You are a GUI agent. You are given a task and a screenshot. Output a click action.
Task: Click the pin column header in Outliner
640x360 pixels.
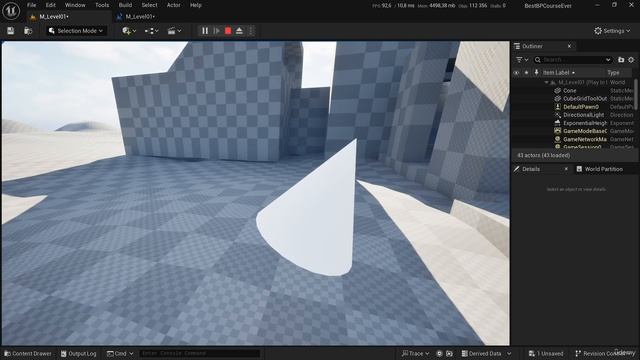click(536, 73)
